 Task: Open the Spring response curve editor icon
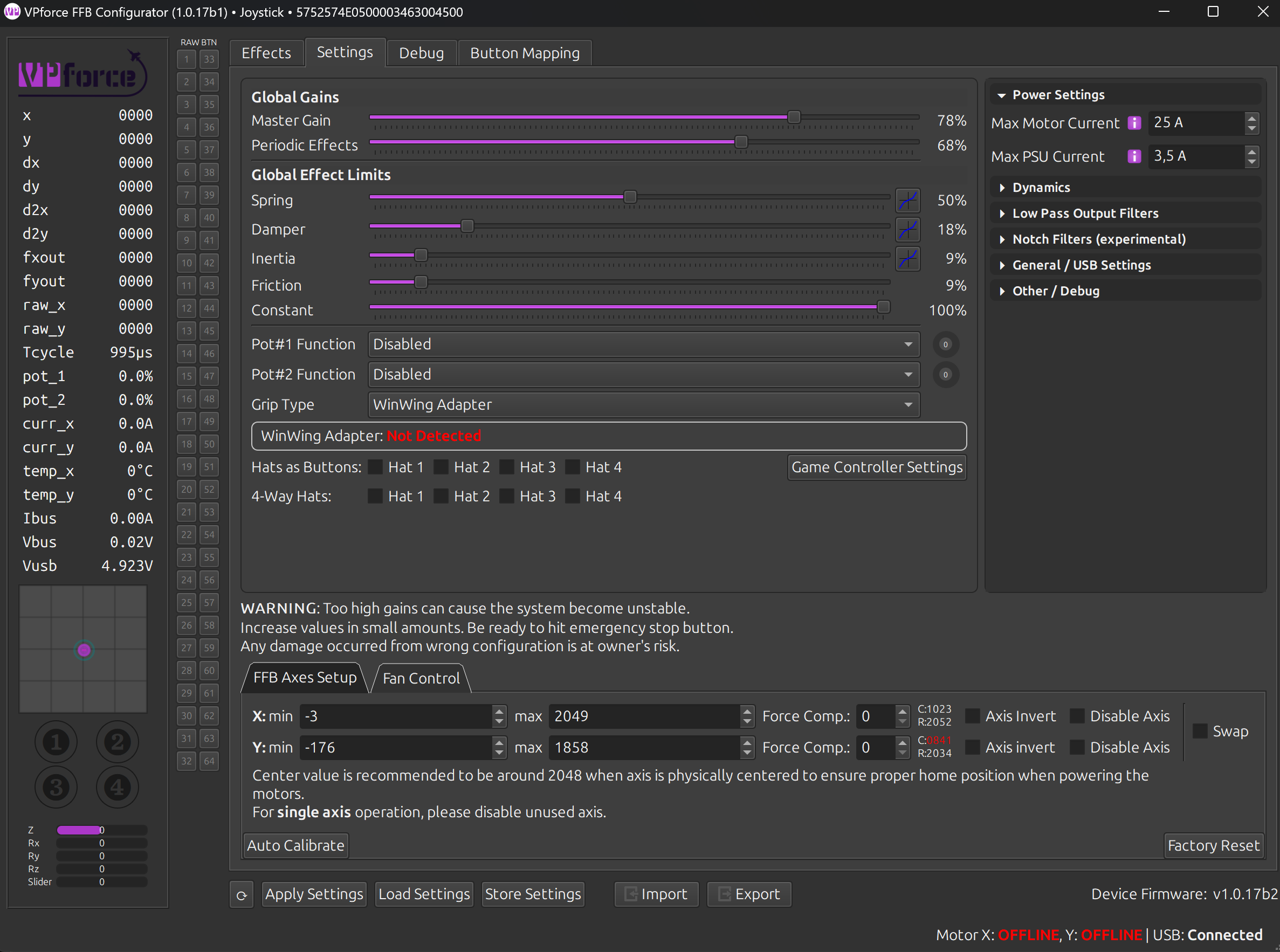coord(907,201)
